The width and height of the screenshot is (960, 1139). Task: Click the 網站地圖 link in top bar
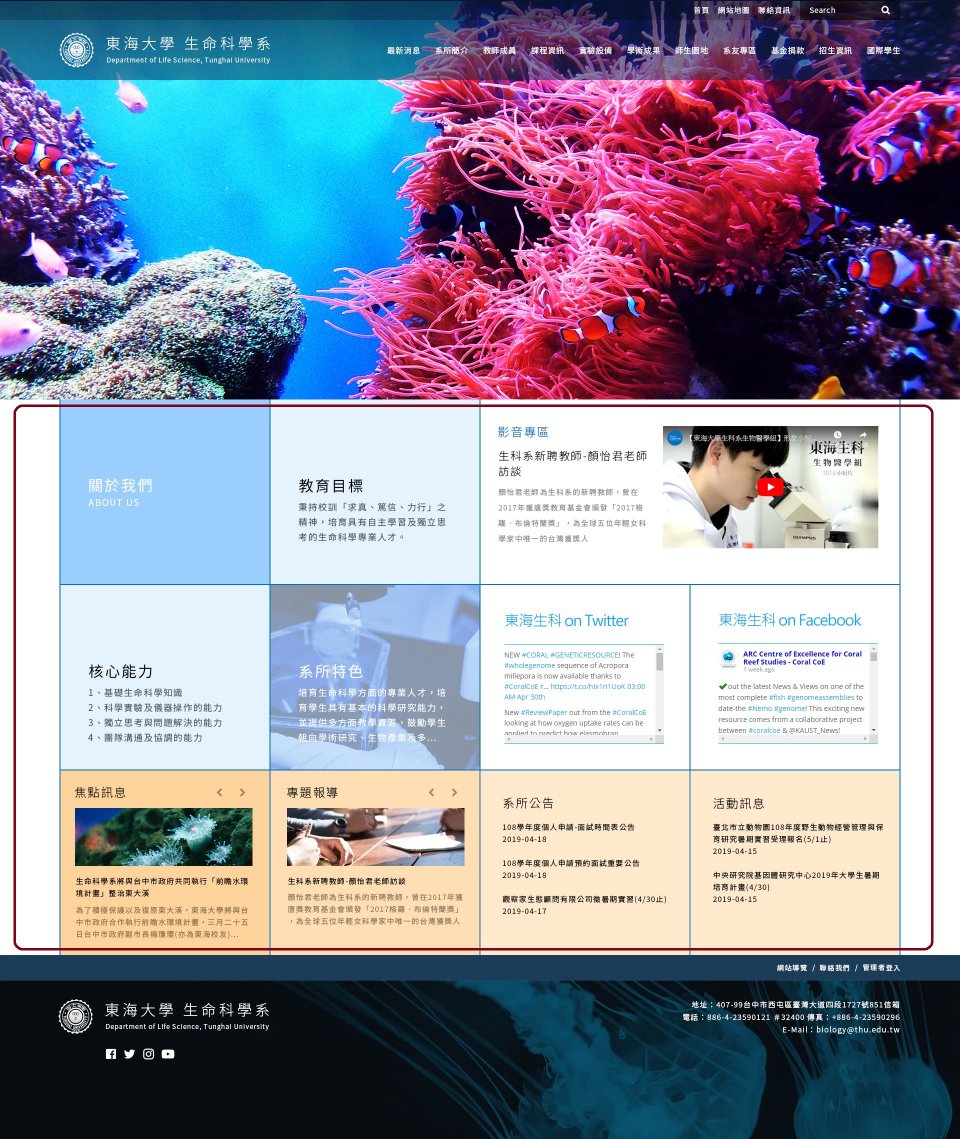(x=733, y=10)
